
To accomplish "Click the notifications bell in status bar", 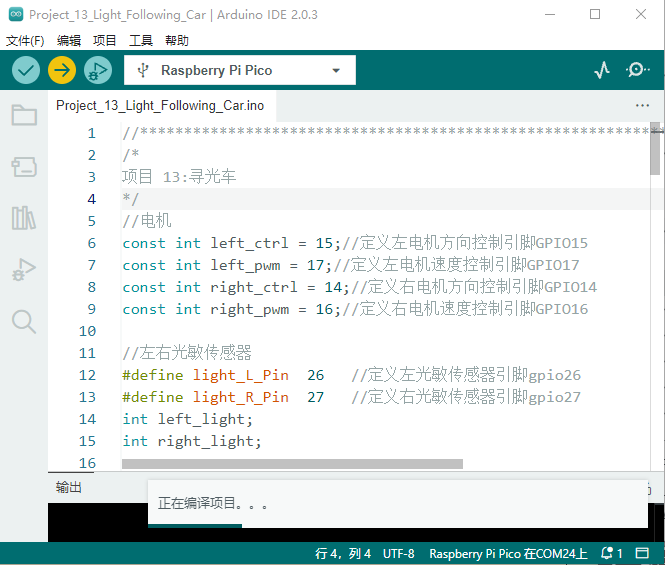I will (607, 553).
